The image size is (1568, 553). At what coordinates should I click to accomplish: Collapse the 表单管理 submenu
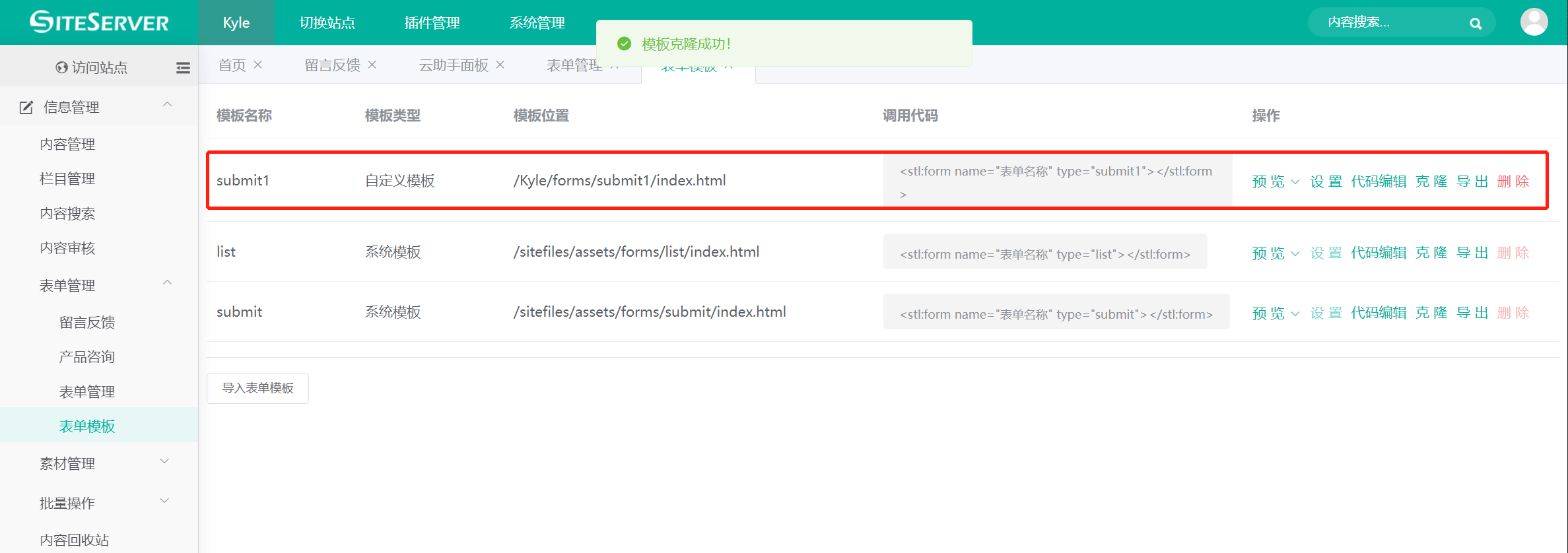pyautogui.click(x=167, y=283)
